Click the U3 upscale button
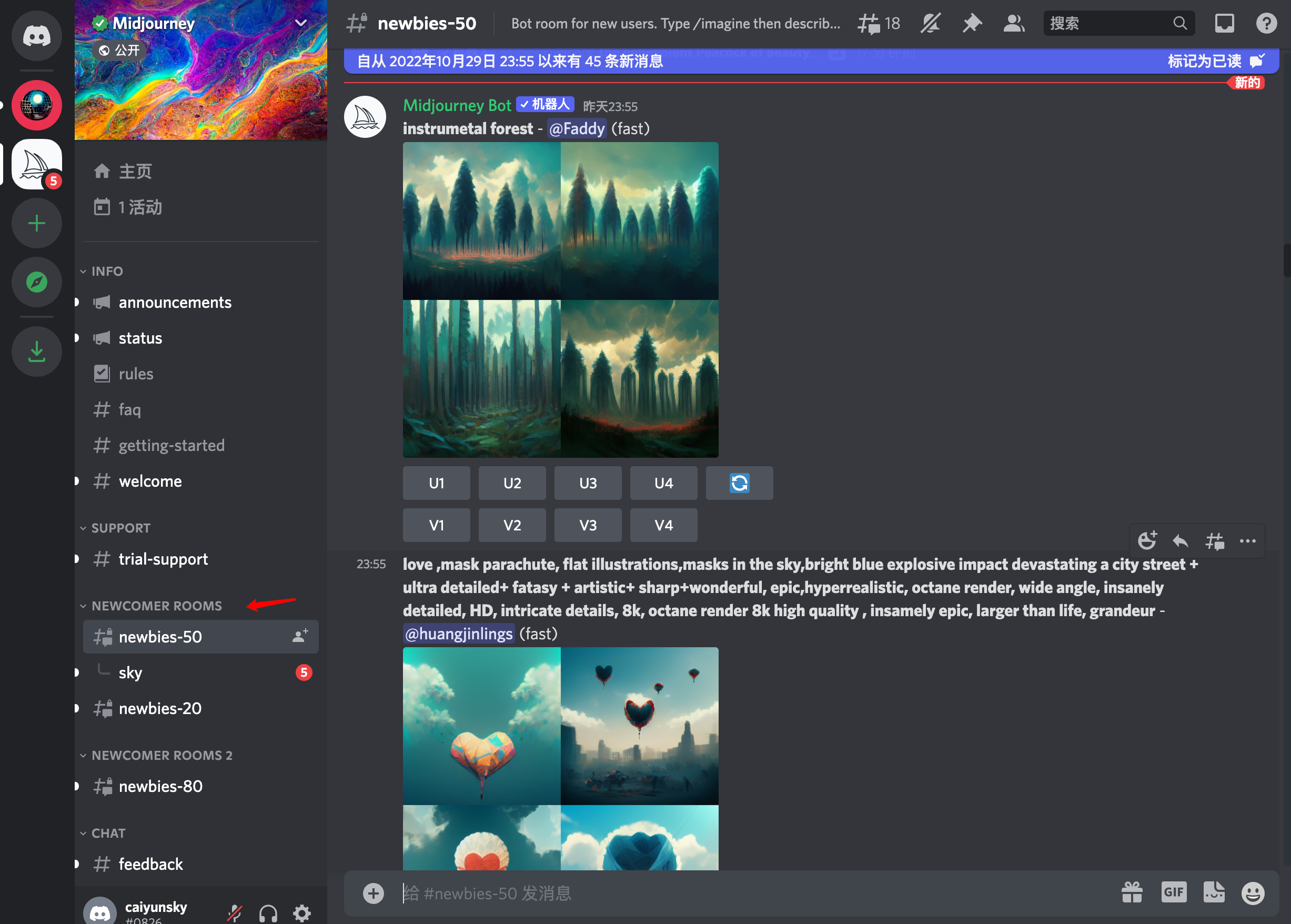This screenshot has width=1291, height=924. pyautogui.click(x=588, y=483)
